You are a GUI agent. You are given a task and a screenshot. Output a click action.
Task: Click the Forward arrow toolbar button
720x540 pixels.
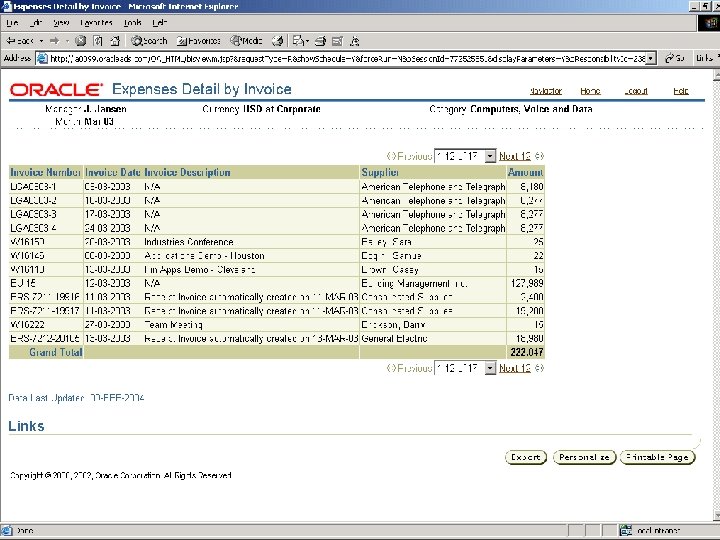click(x=54, y=41)
